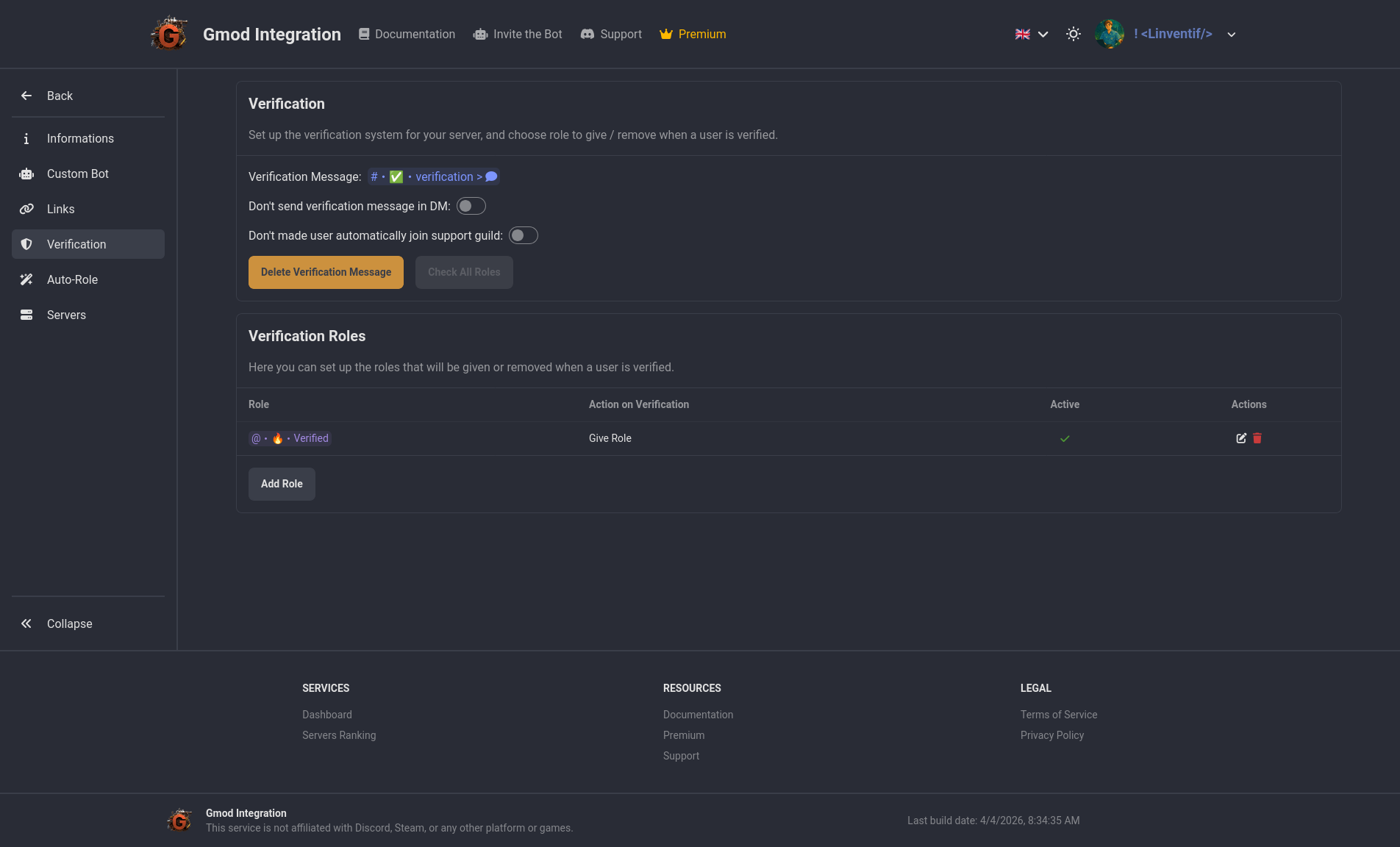
Task: Toggle automatic support guild join switch
Action: [x=523, y=235]
